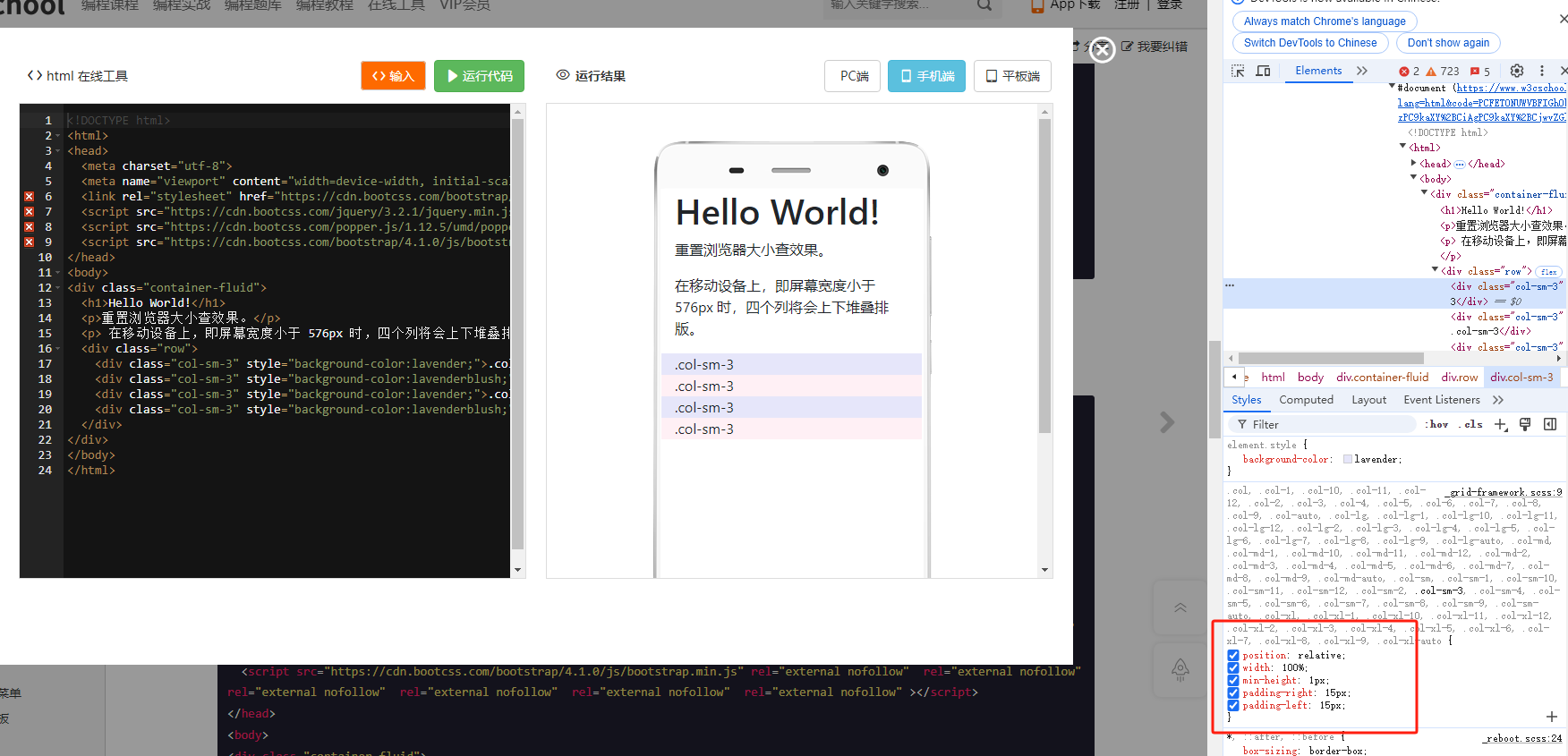Screen dimensions: 1568x756
Task: Click the preview pane vertical scrollbar
Action: click(1044, 276)
